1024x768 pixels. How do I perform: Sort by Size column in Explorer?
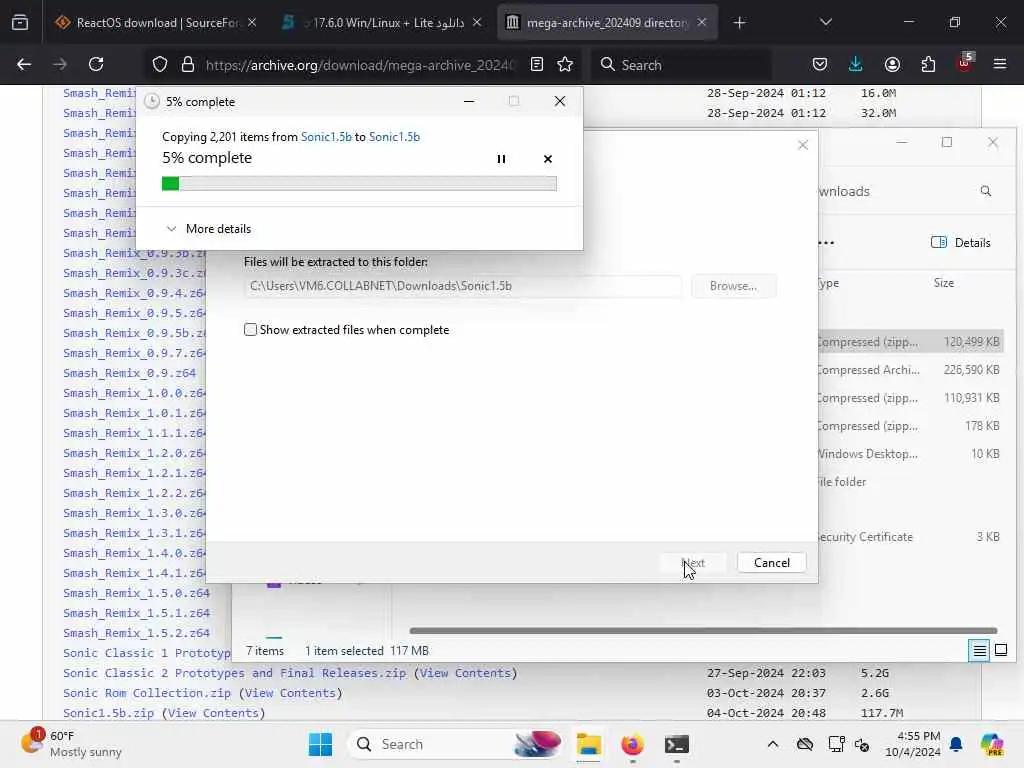click(x=944, y=283)
